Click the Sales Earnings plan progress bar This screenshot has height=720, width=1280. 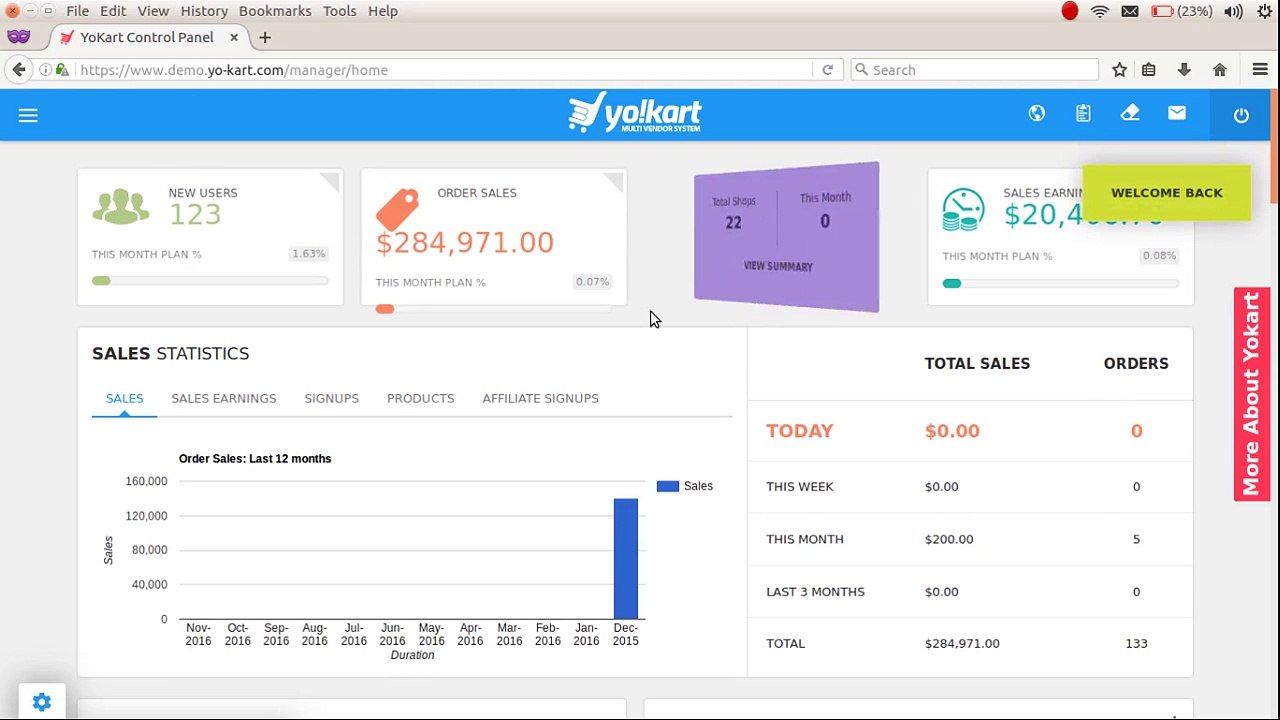click(1060, 283)
